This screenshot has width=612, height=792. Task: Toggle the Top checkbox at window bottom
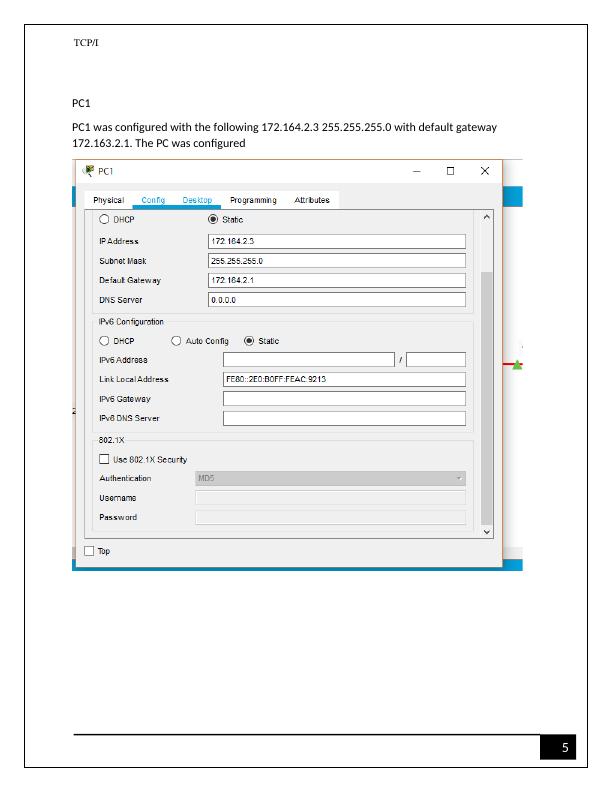(89, 551)
